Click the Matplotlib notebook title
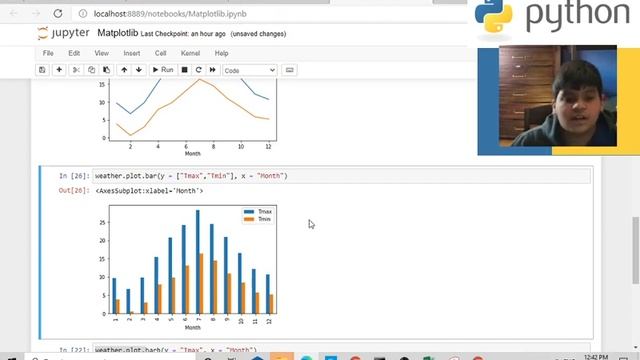 click(118, 33)
